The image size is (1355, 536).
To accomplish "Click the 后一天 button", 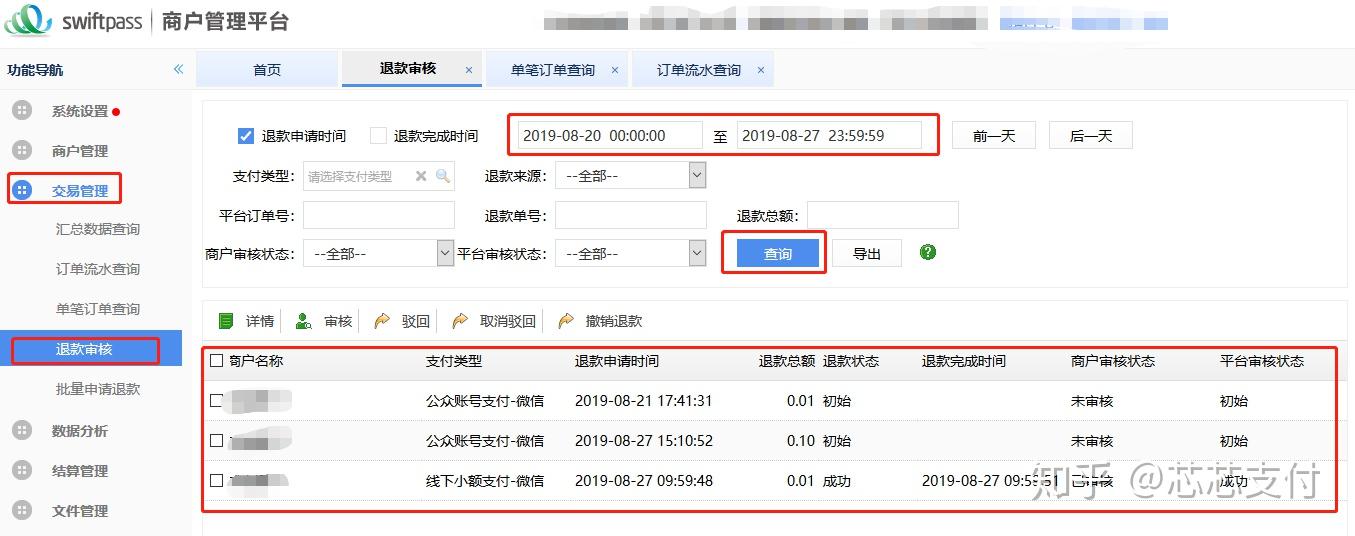I will point(1091,136).
